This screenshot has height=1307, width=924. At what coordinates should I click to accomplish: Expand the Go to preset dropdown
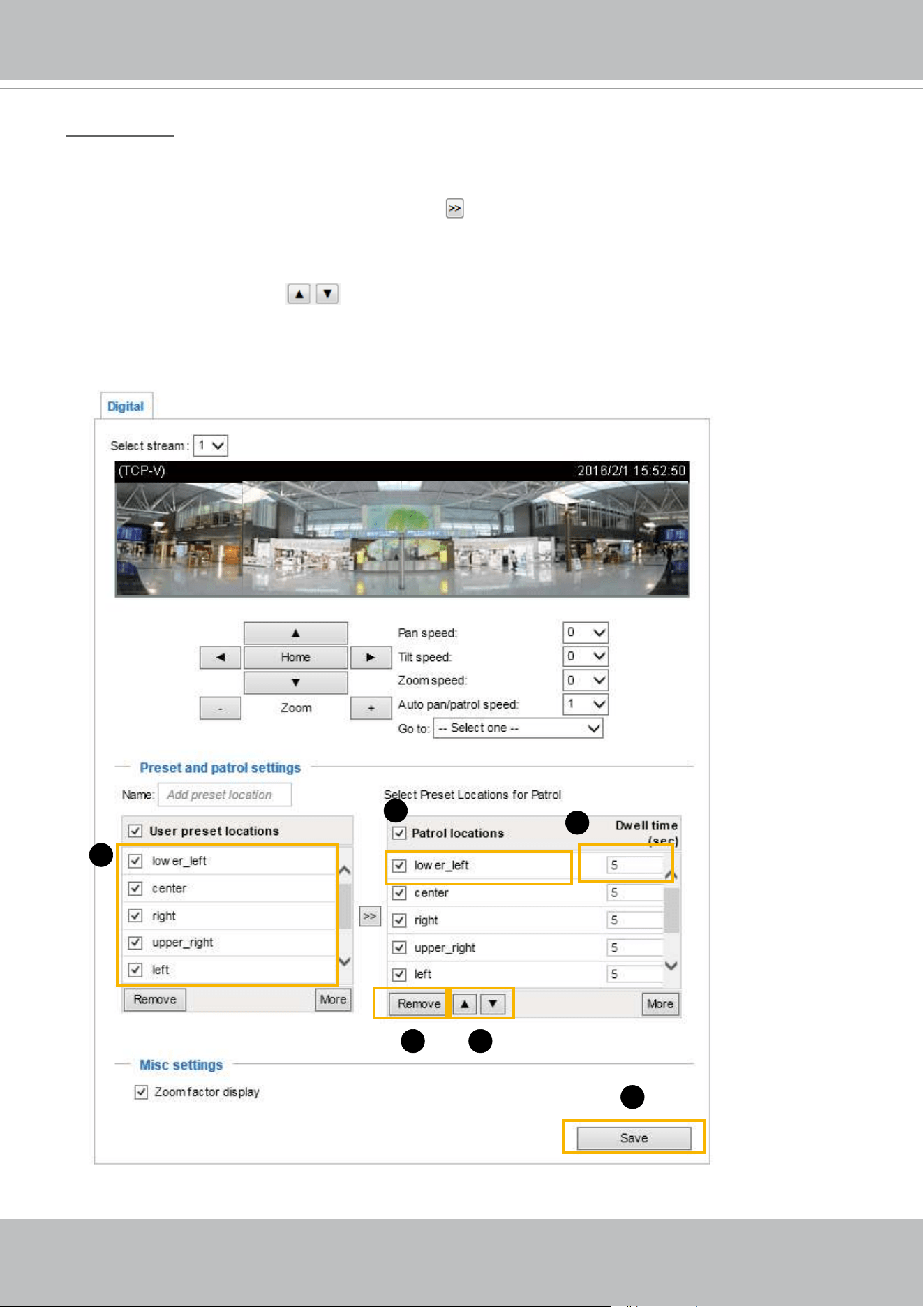(x=518, y=728)
